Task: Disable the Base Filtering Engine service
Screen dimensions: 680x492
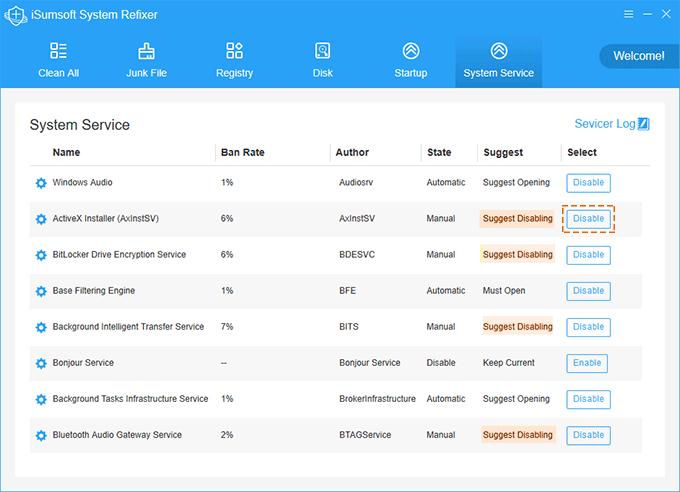Action: coord(588,291)
